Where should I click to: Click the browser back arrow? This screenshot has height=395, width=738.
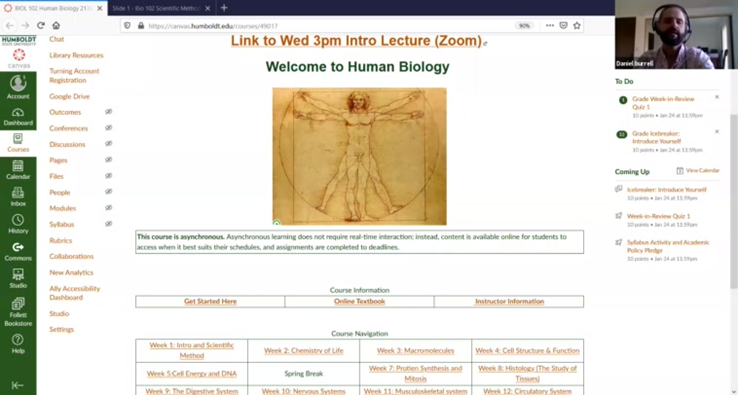[10, 25]
